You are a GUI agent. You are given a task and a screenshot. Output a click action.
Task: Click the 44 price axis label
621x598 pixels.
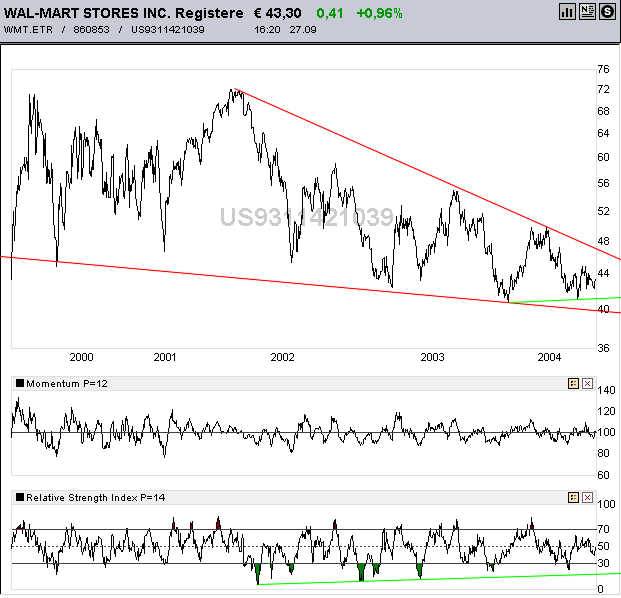pyautogui.click(x=603, y=273)
